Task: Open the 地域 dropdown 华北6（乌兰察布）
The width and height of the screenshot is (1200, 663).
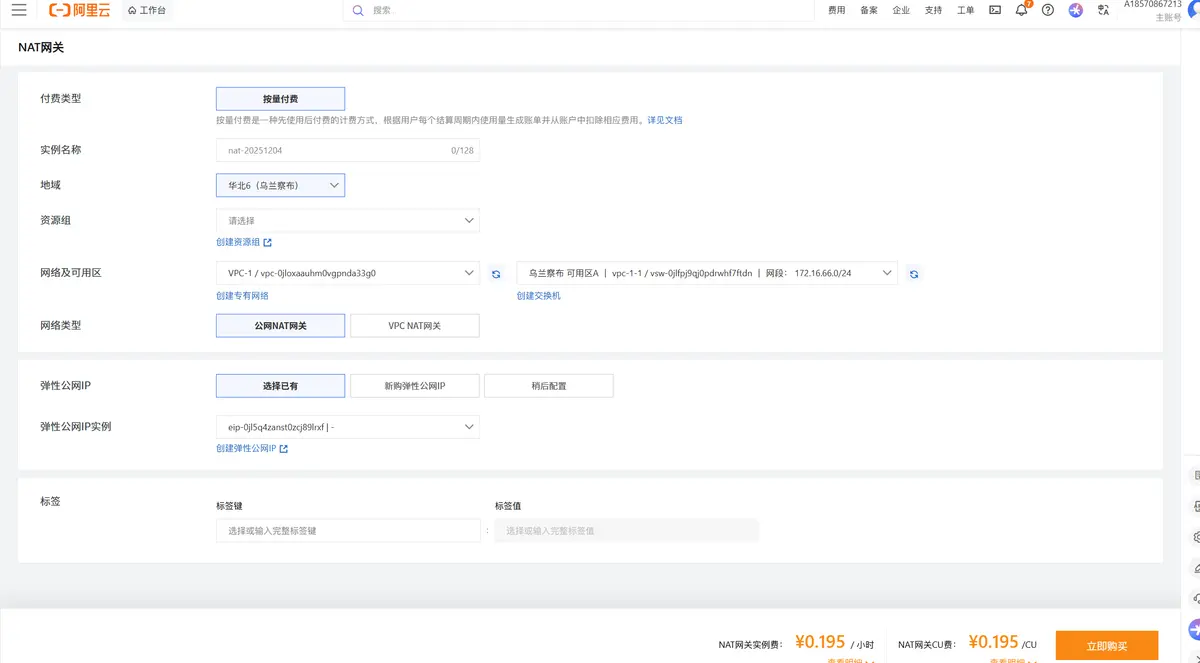Action: (280, 185)
